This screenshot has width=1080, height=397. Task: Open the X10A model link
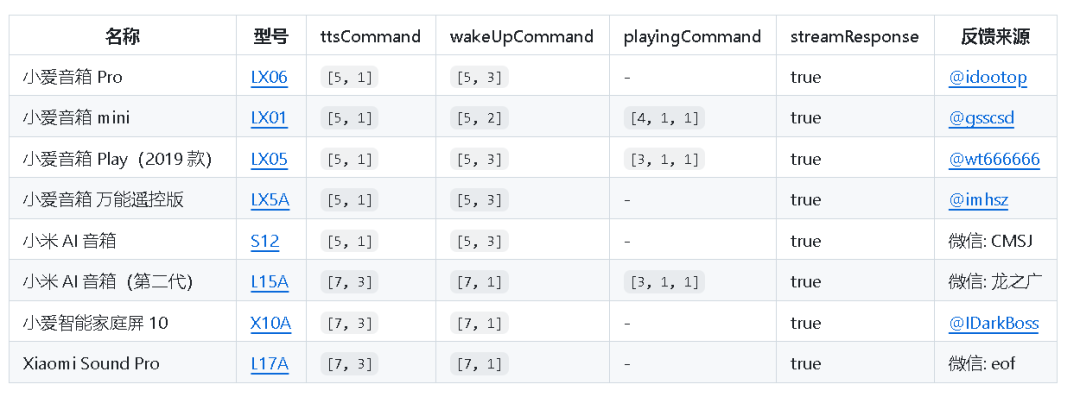coord(271,323)
